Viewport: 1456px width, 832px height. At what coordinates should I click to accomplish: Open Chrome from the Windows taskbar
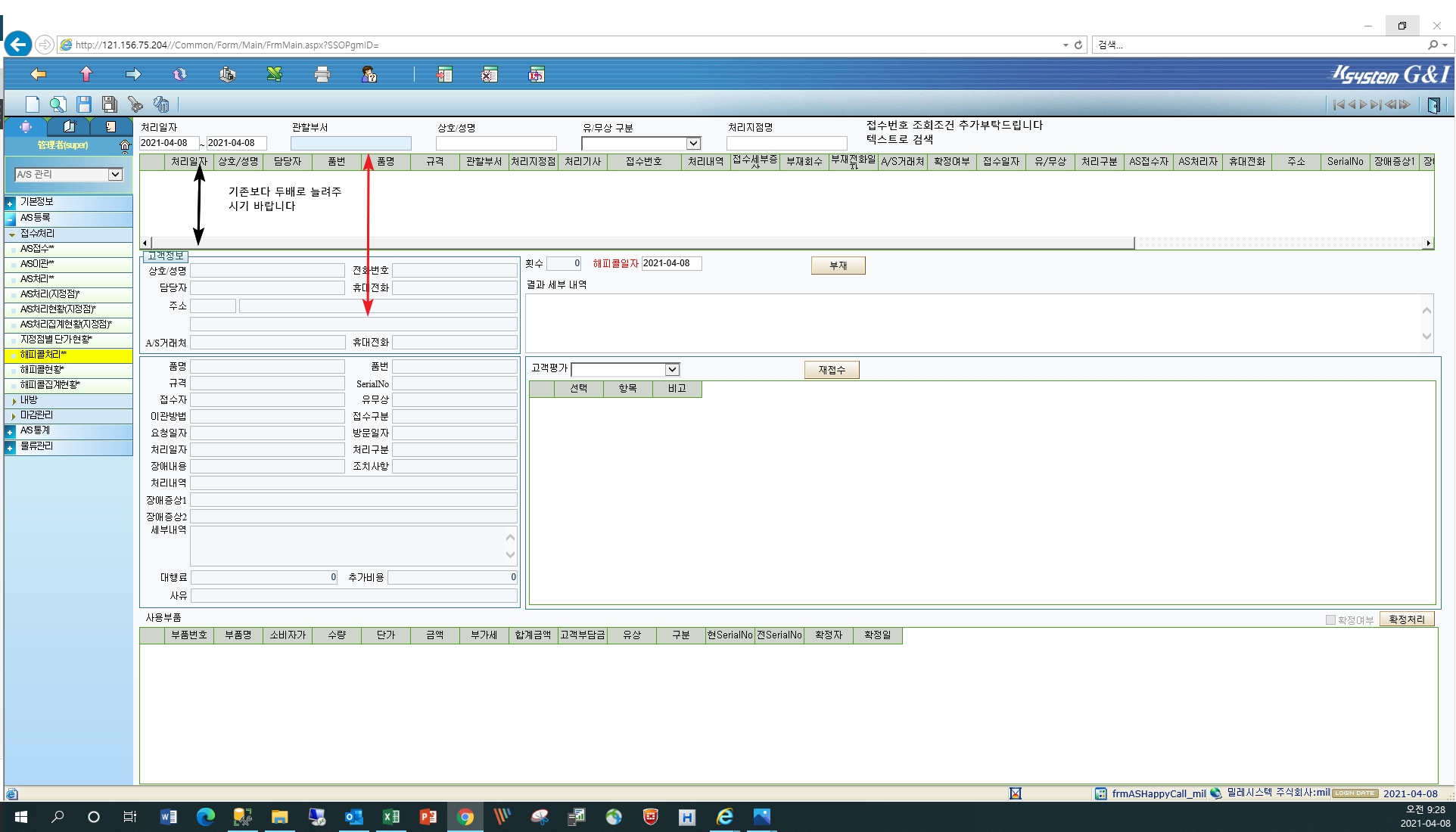tap(465, 817)
